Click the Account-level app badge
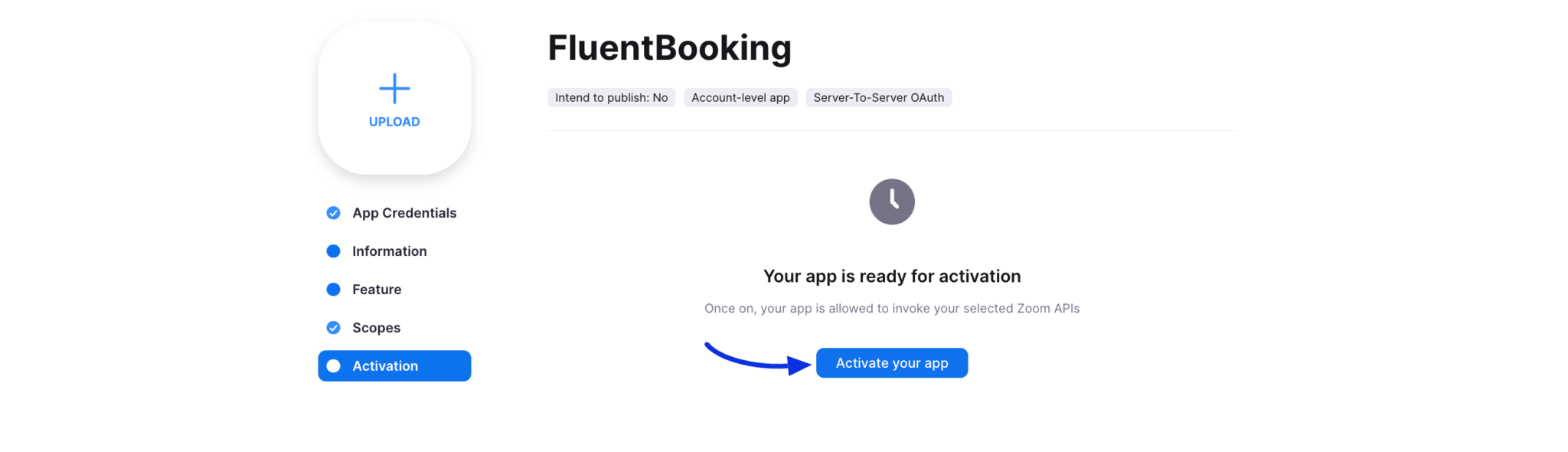Viewport: 1568px width, 452px height. click(740, 97)
